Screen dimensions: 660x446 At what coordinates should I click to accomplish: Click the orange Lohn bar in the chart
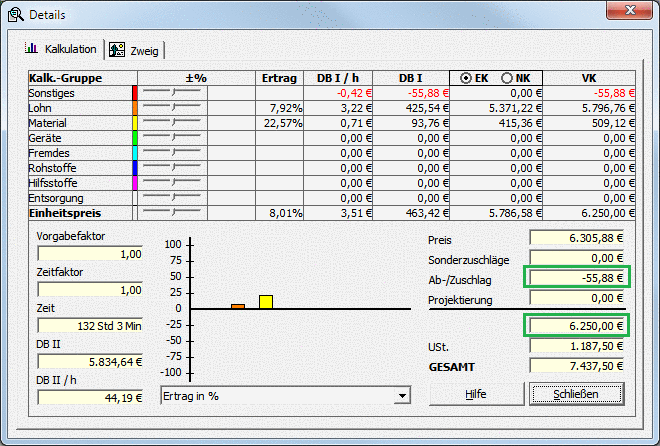click(238, 306)
